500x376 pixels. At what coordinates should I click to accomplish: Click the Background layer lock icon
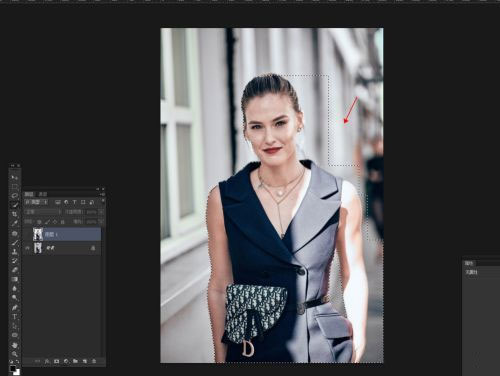pos(93,248)
